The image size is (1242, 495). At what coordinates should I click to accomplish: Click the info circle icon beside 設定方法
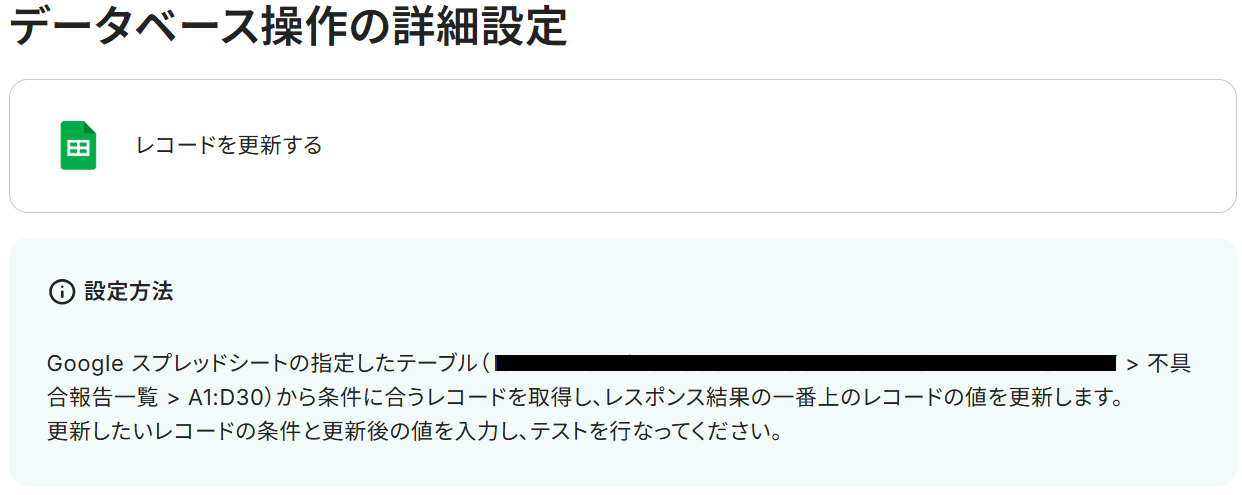pyautogui.click(x=61, y=292)
